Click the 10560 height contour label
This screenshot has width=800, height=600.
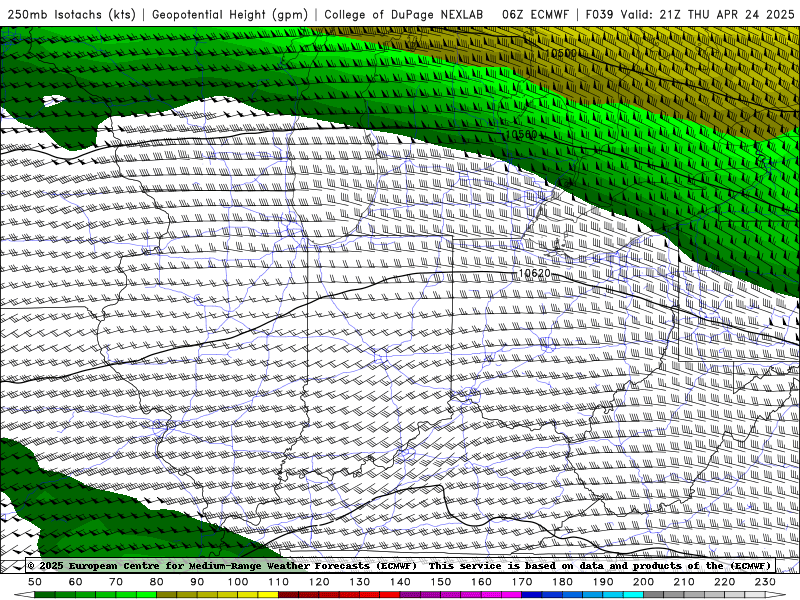tap(521, 135)
